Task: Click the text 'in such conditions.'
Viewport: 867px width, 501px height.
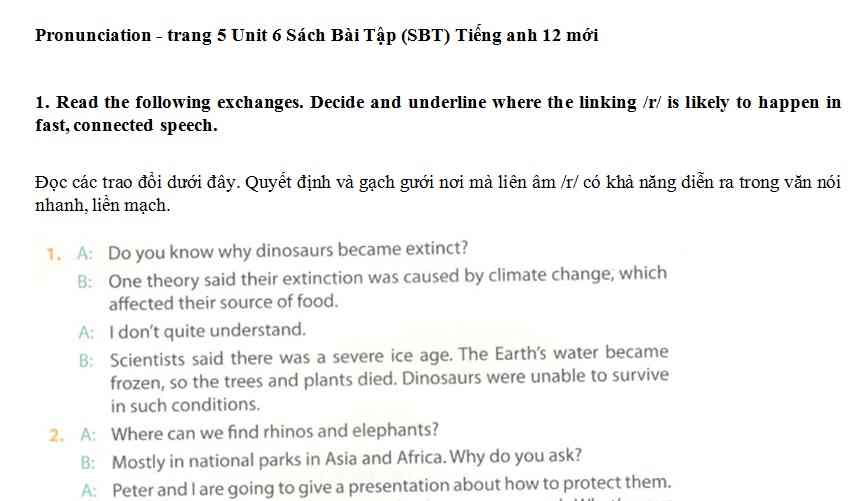Action: tap(185, 405)
